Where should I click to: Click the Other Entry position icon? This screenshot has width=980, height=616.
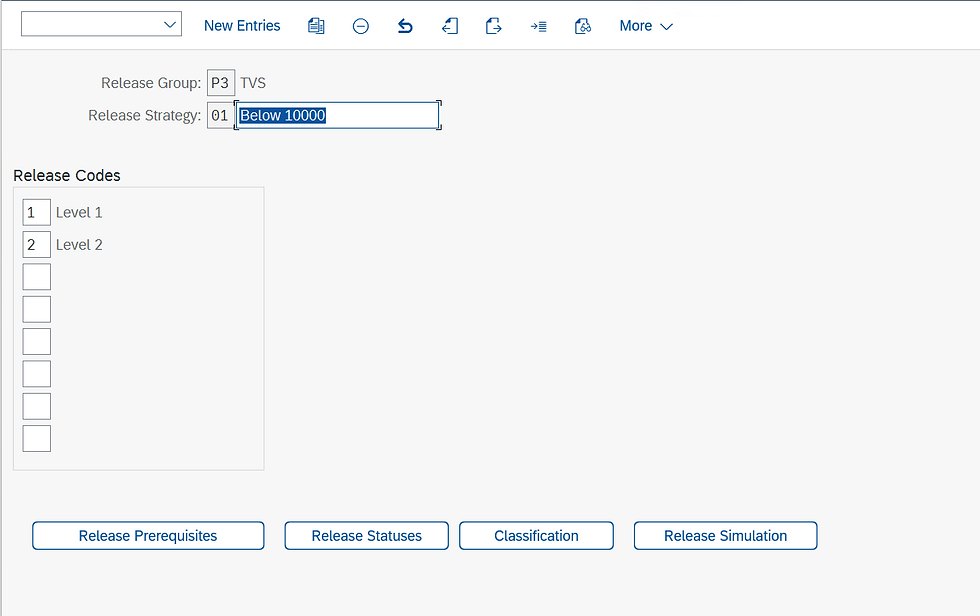538,26
